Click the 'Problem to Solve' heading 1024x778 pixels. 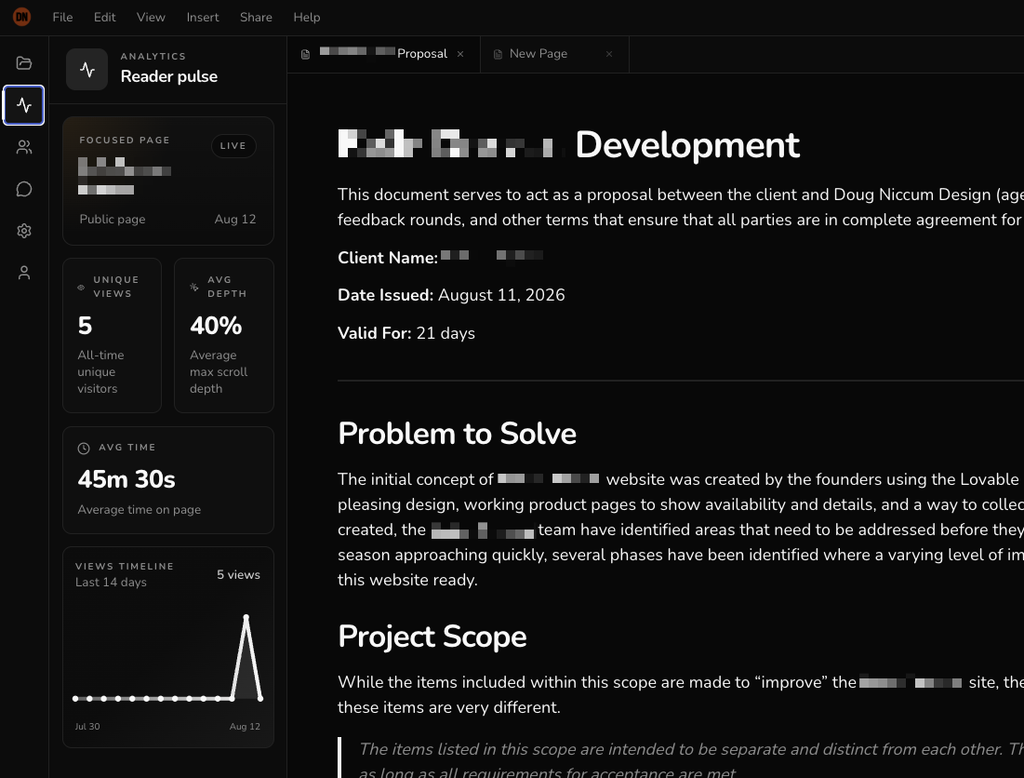(x=457, y=434)
